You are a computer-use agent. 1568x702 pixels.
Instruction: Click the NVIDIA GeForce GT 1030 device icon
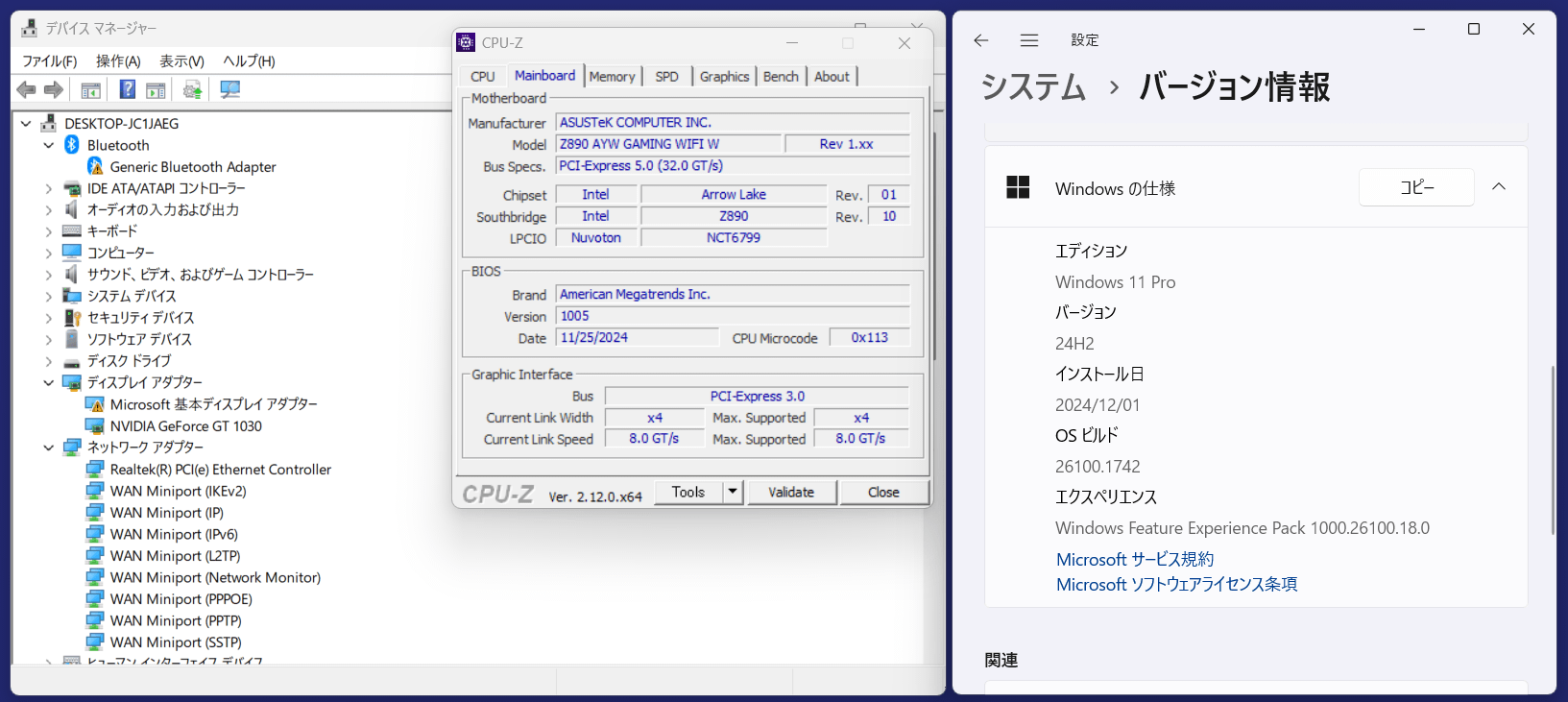pos(95,426)
